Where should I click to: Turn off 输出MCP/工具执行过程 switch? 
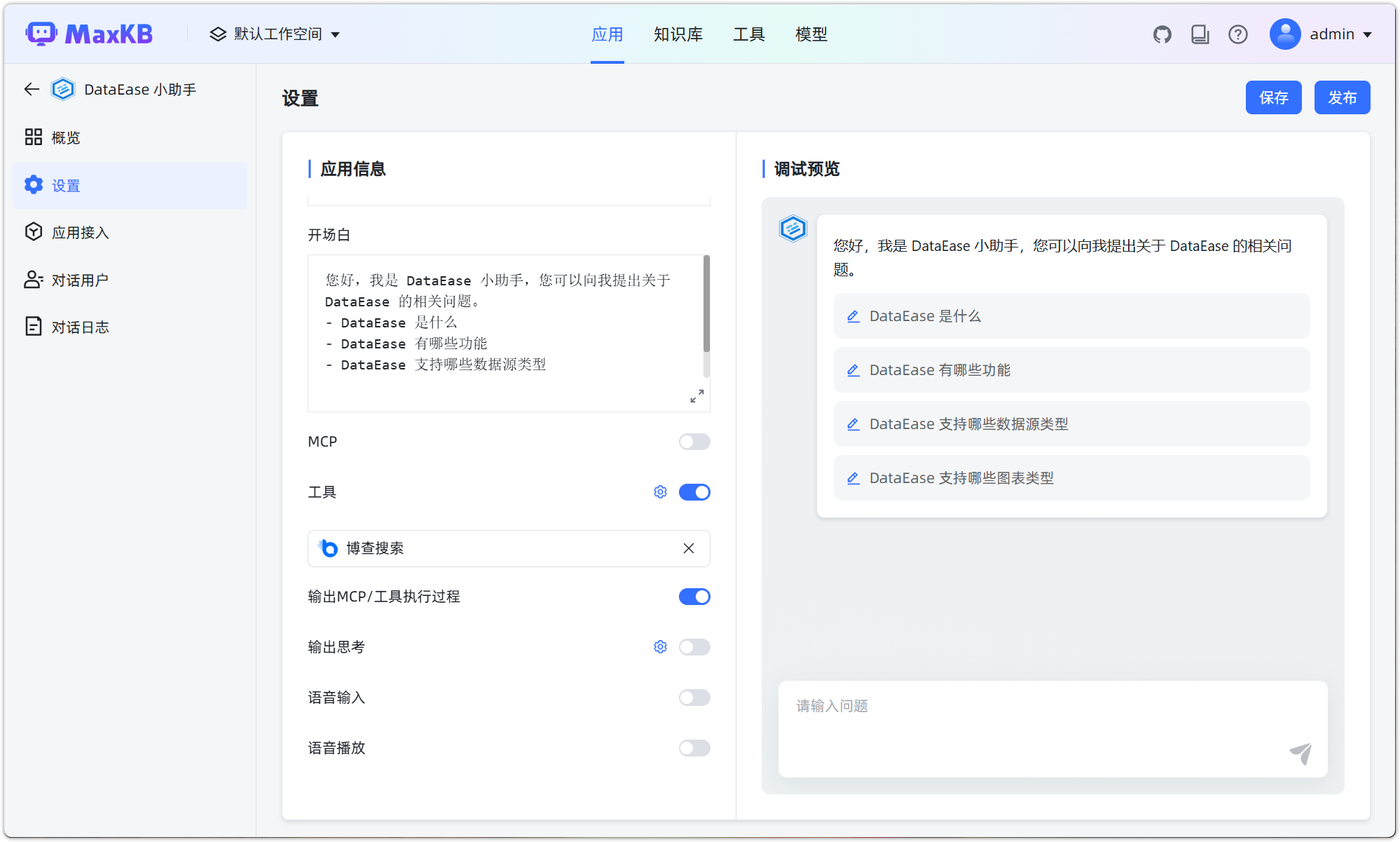(x=694, y=597)
